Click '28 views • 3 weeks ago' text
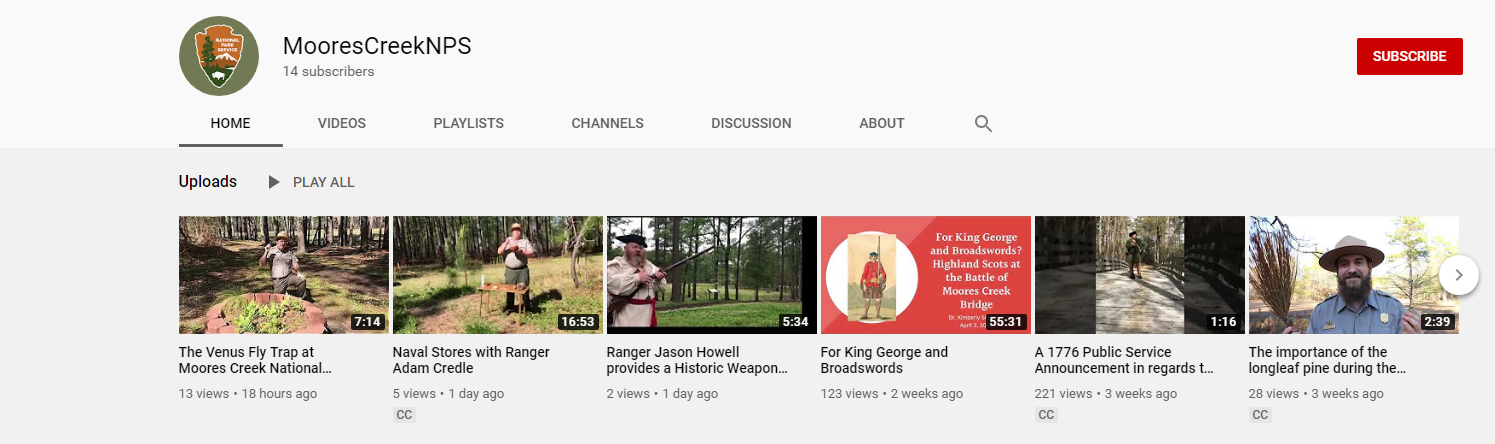 pos(1317,394)
